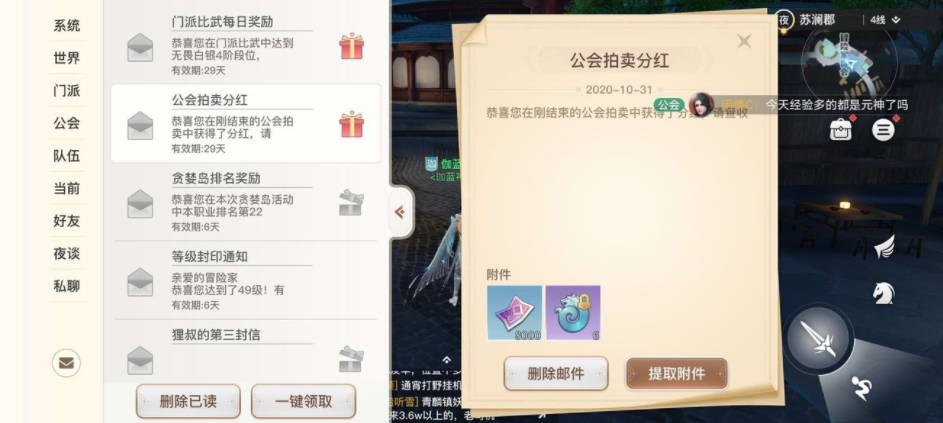Open the mail envelope icon in sidebar
The height and width of the screenshot is (423, 943).
[x=66, y=363]
